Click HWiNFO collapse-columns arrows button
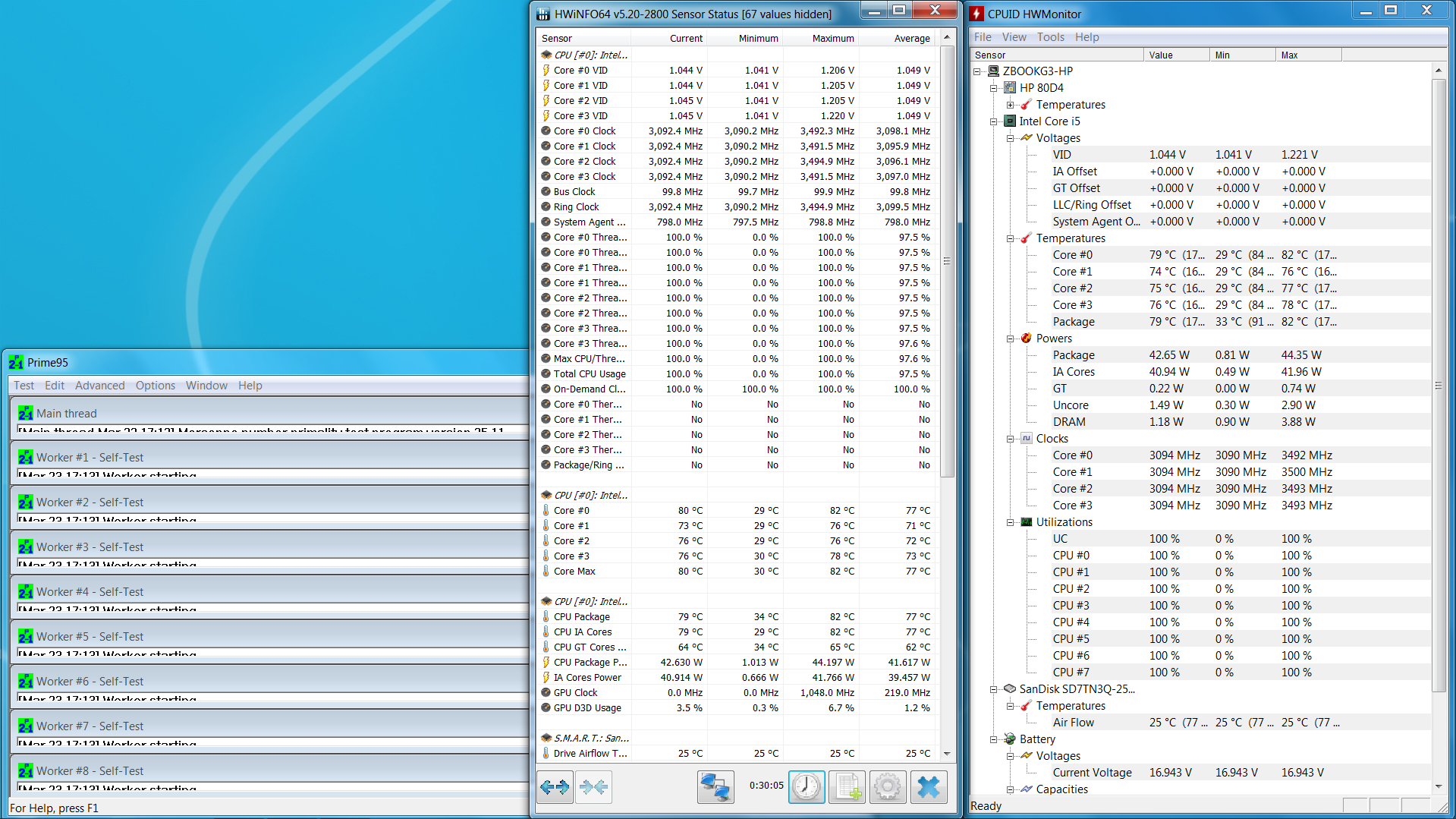 593,787
